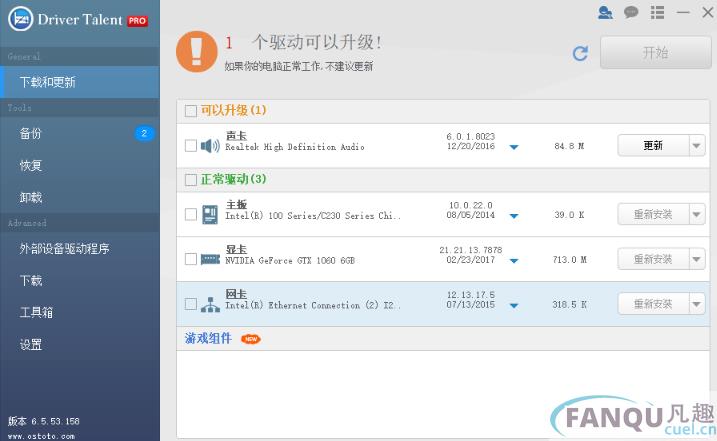Expand version dropdown for Intel motherboard driver
Image resolution: width=717 pixels, height=441 pixels.
tap(514, 216)
